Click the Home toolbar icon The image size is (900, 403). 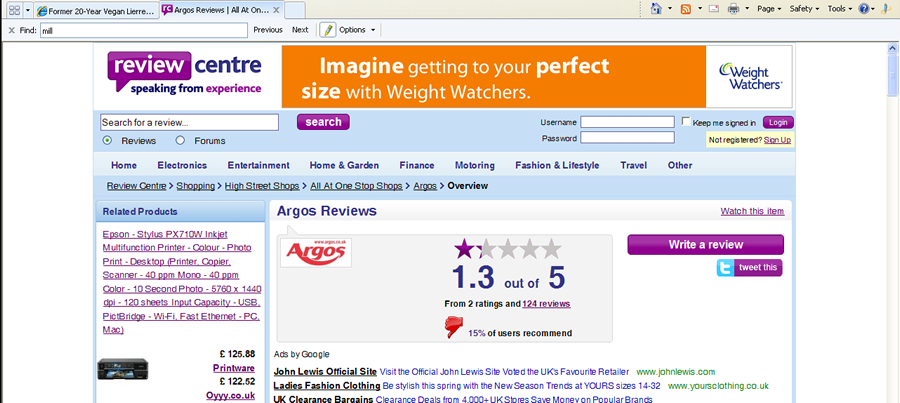pyautogui.click(x=657, y=9)
